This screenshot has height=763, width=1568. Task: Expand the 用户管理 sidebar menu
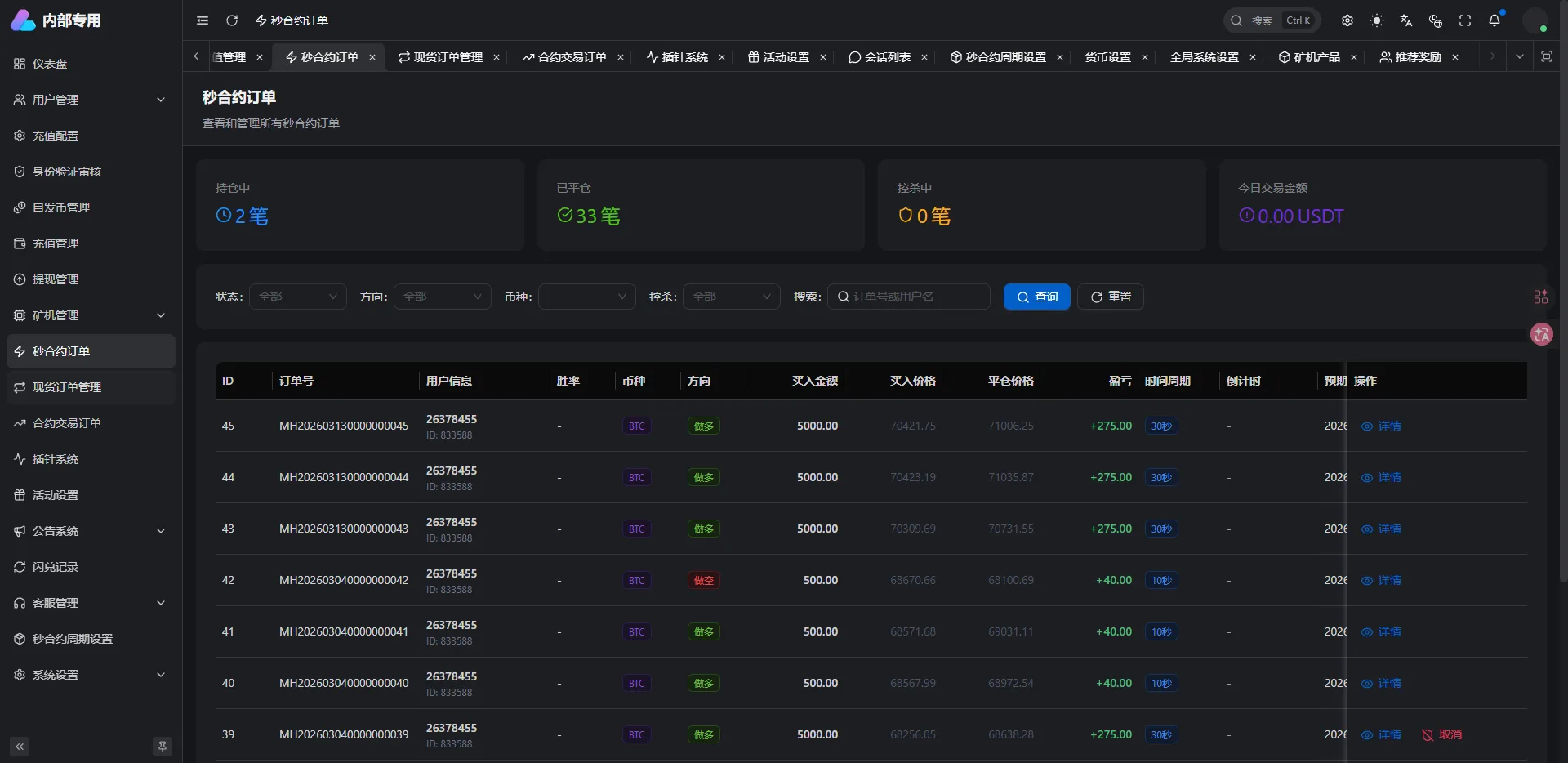[91, 100]
